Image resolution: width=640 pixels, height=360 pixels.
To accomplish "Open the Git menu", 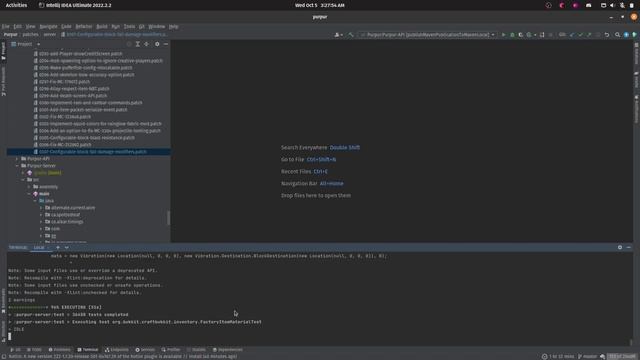I will pos(142,27).
